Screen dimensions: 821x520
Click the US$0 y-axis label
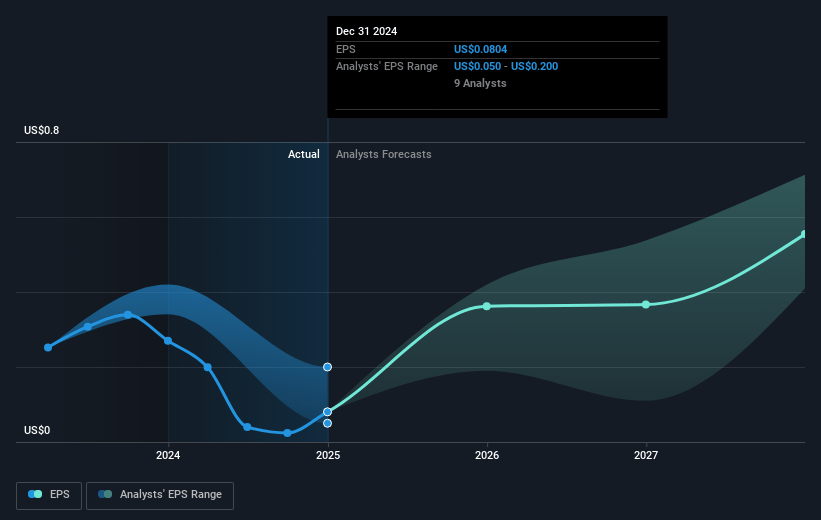click(37, 430)
